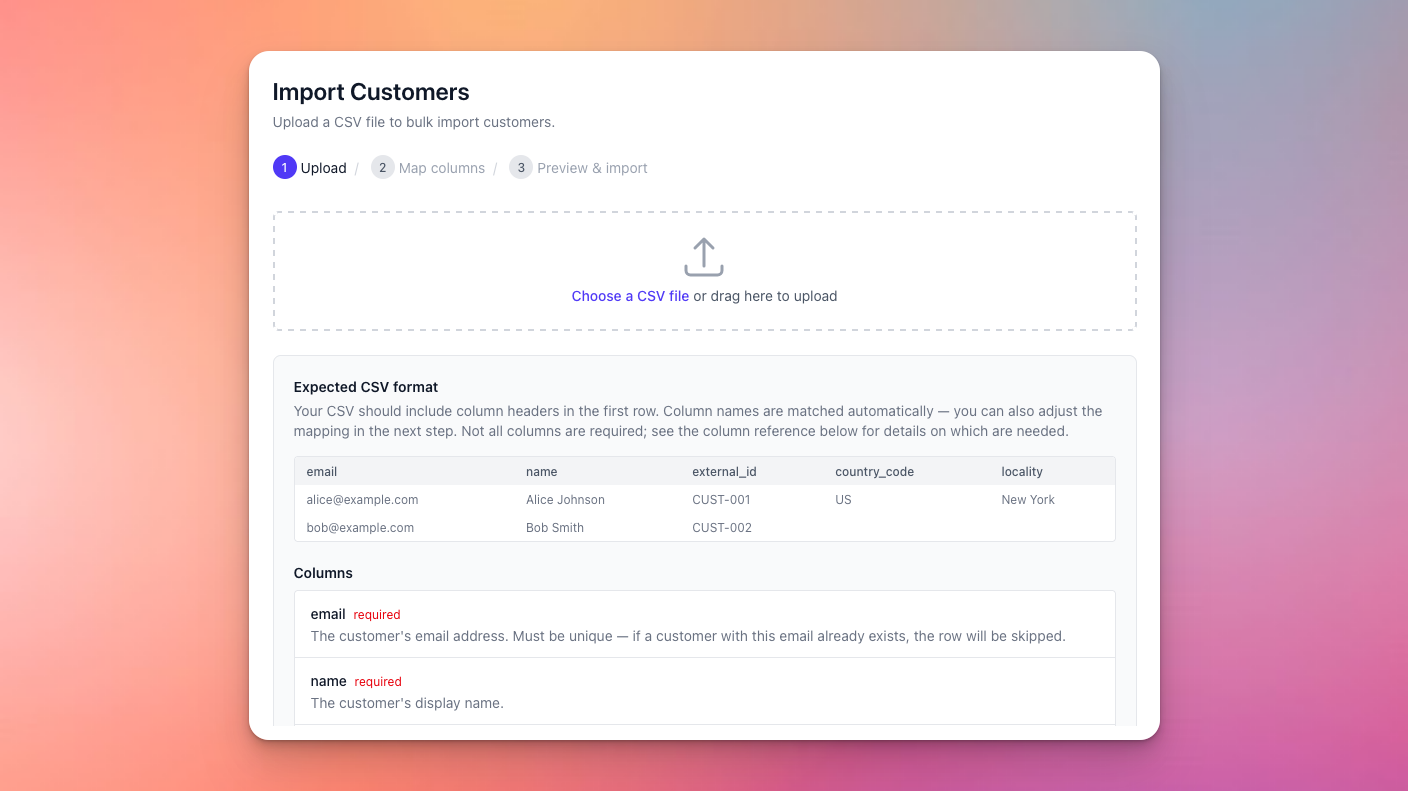Click the name header in sample table
The image size is (1408, 791).
pos(541,472)
